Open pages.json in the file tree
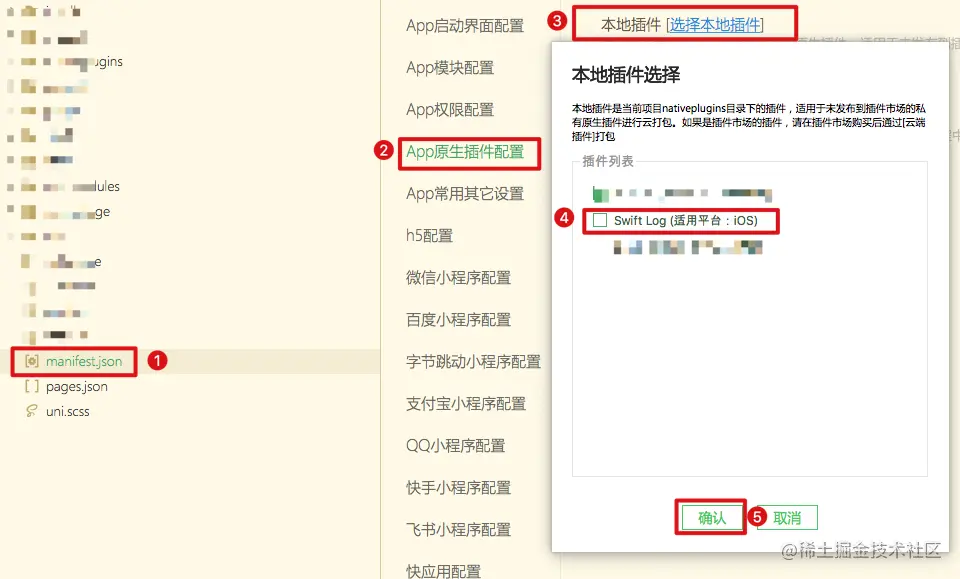The height and width of the screenshot is (579, 960). [77, 386]
